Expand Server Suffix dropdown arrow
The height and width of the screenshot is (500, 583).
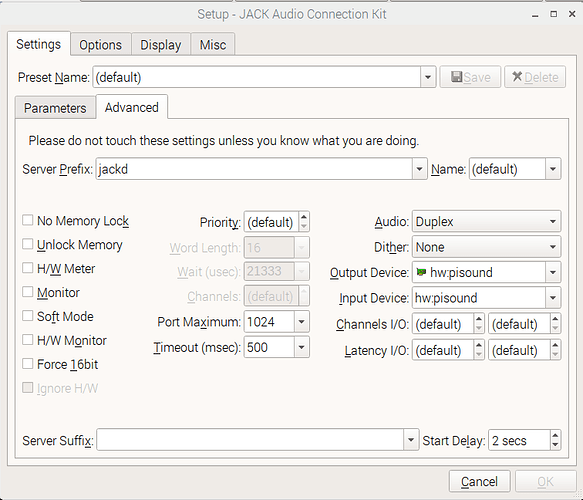pos(411,440)
